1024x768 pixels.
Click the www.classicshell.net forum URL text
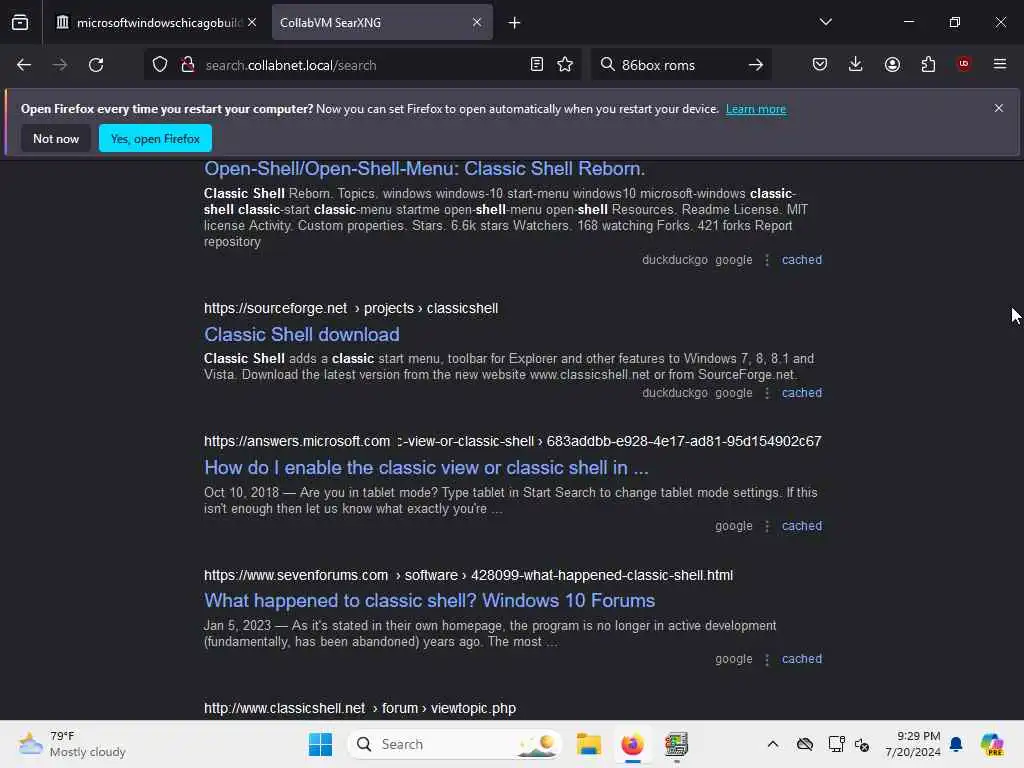(360, 709)
